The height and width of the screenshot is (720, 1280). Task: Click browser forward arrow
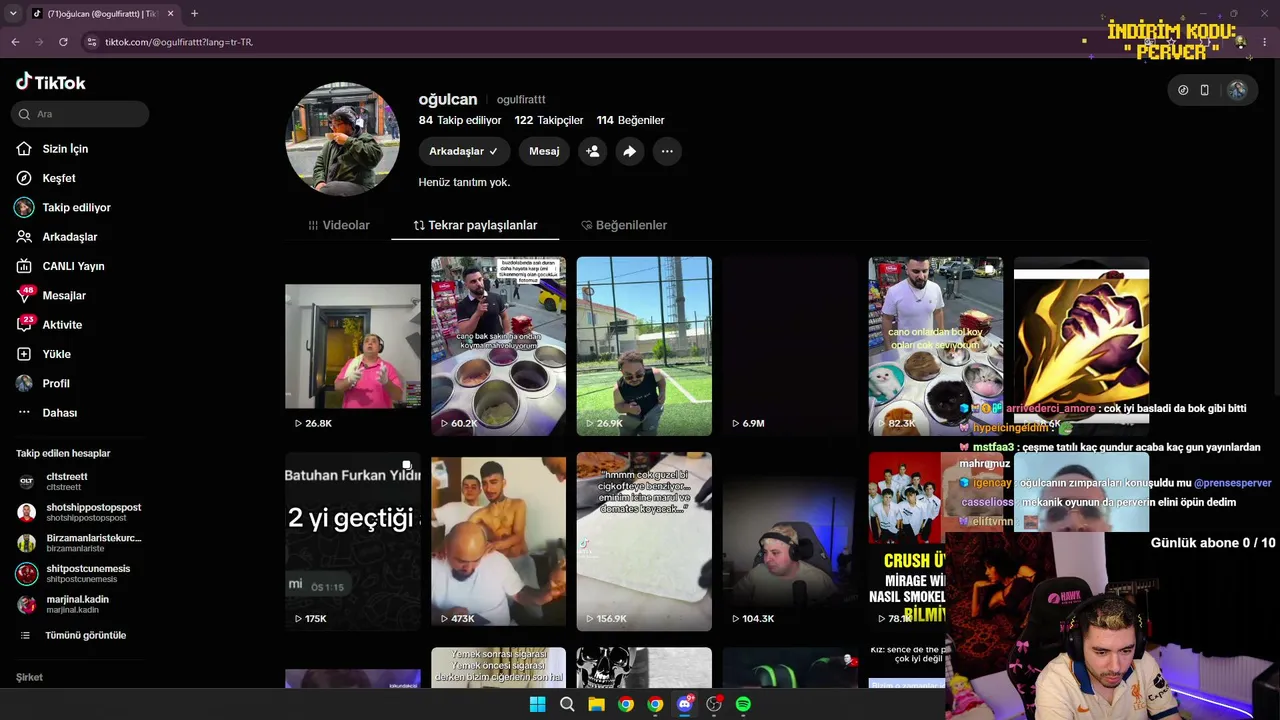click(39, 42)
